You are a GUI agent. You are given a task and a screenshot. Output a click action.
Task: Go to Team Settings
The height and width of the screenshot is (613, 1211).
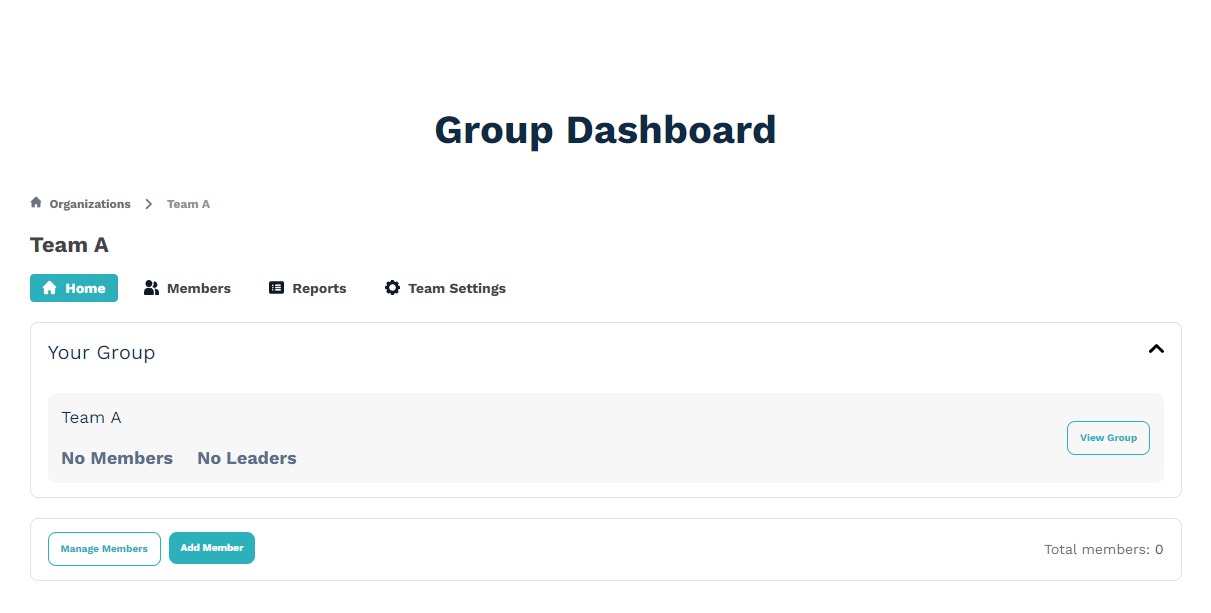(456, 287)
